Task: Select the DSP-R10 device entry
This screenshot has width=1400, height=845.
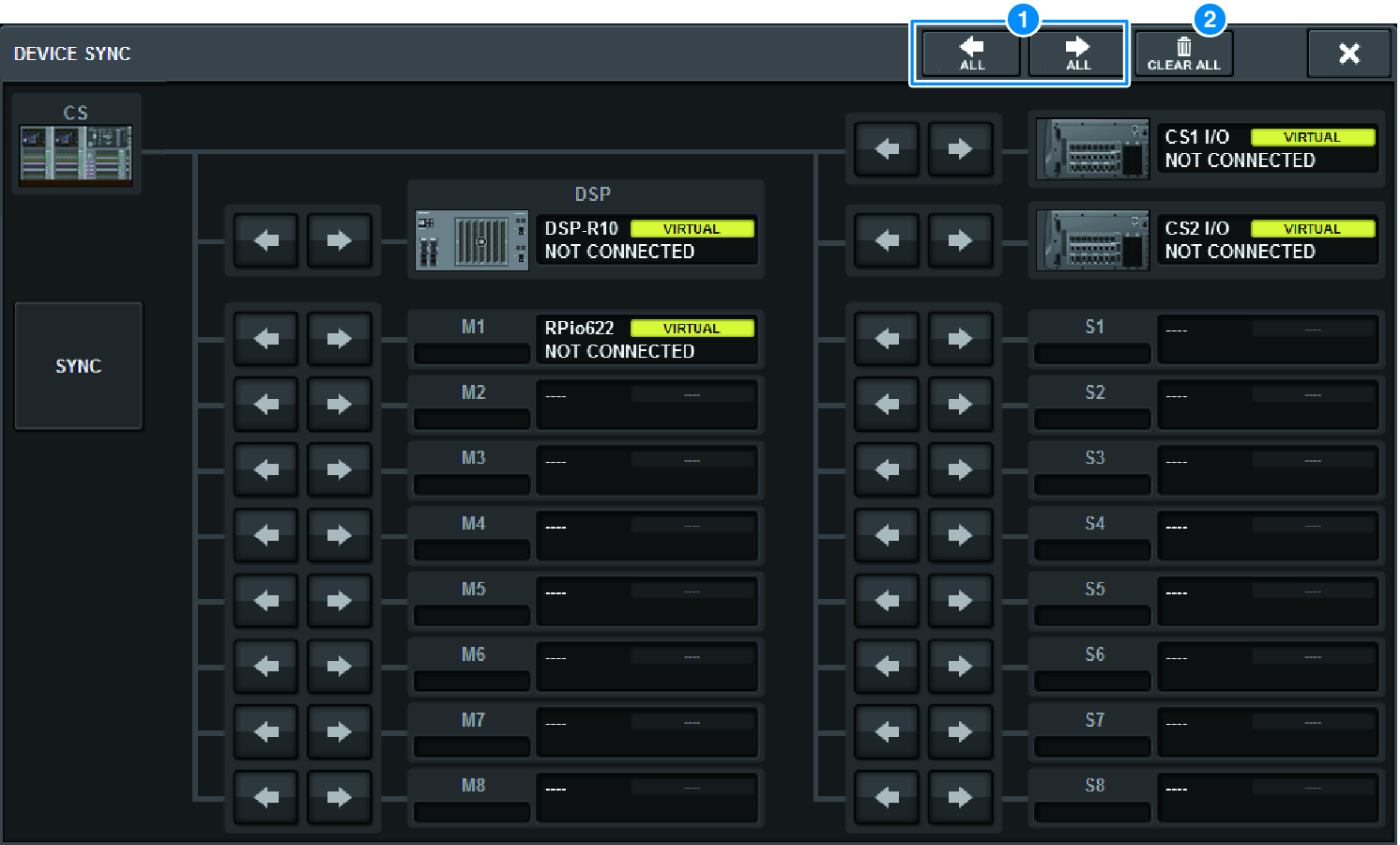Action: tap(647, 240)
